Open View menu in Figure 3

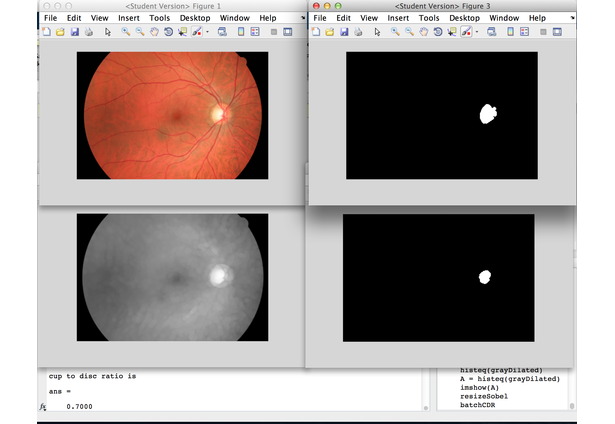(369, 18)
